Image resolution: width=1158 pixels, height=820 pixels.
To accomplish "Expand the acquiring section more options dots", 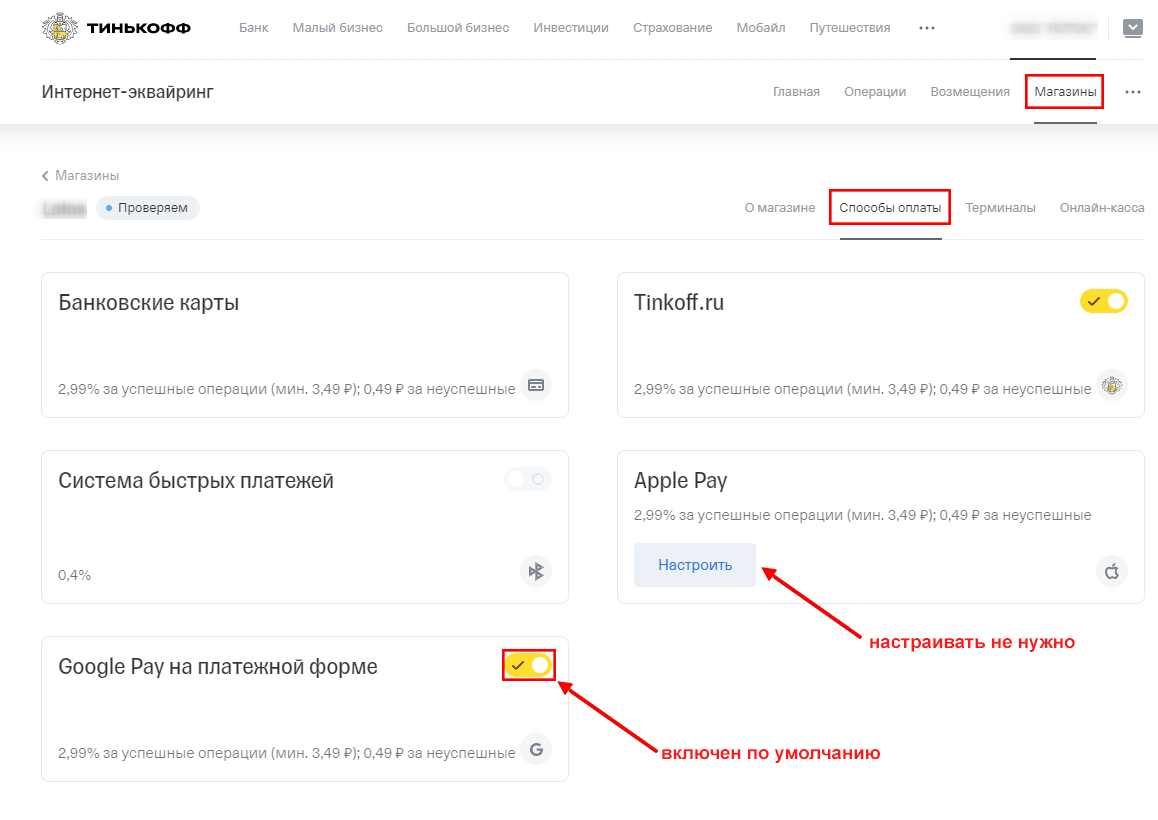I will pos(1133,92).
